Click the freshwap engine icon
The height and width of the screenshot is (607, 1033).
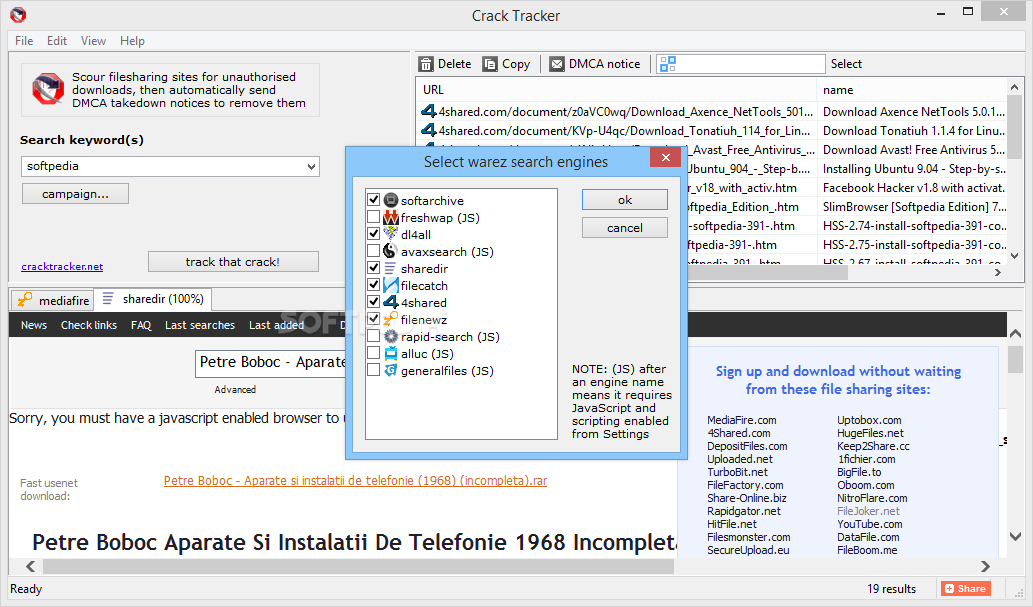coord(391,217)
